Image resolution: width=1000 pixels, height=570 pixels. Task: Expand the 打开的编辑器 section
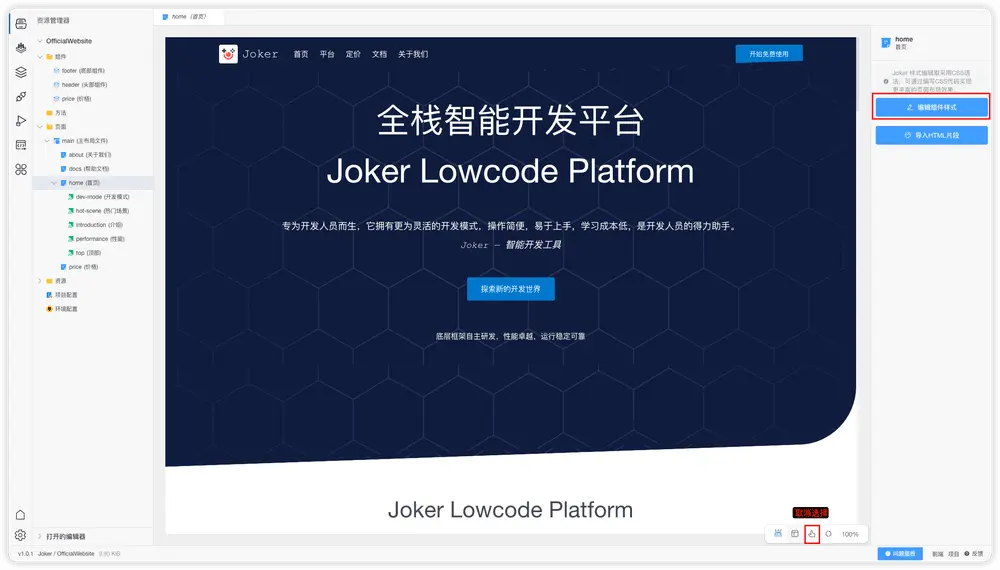[40, 536]
